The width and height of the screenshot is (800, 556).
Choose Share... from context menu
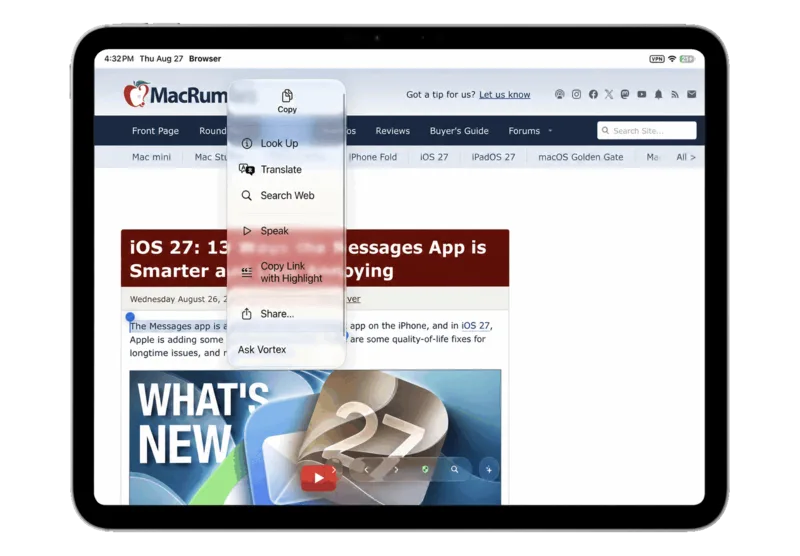277,314
